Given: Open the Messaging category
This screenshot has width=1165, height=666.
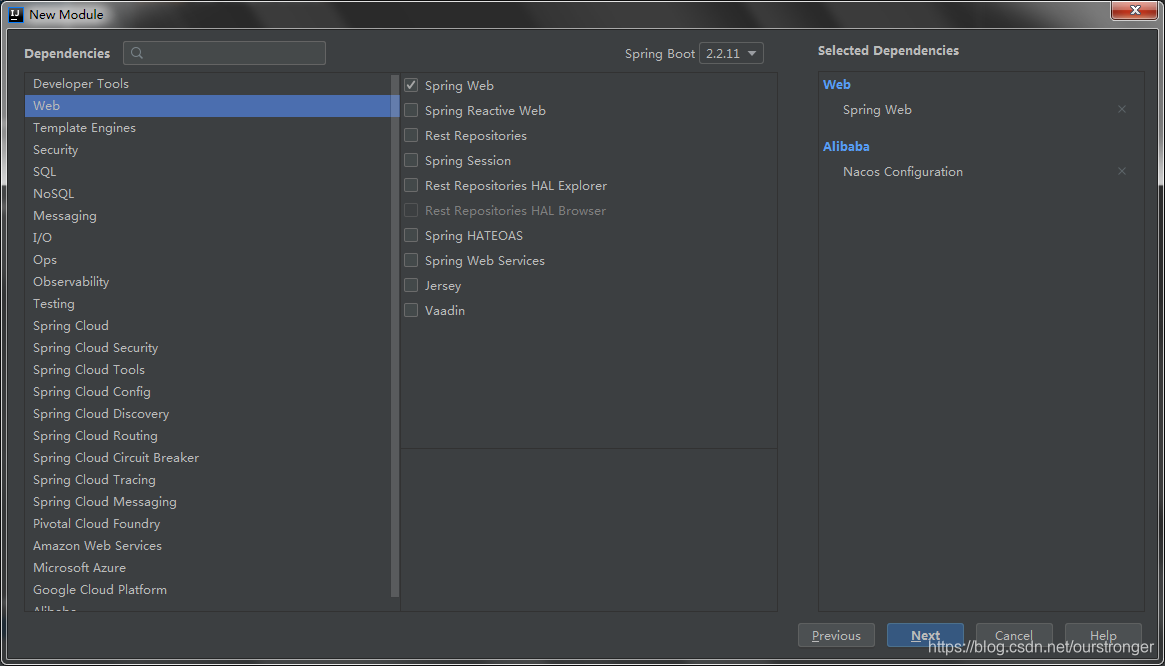Looking at the screenshot, I should coord(209,216).
